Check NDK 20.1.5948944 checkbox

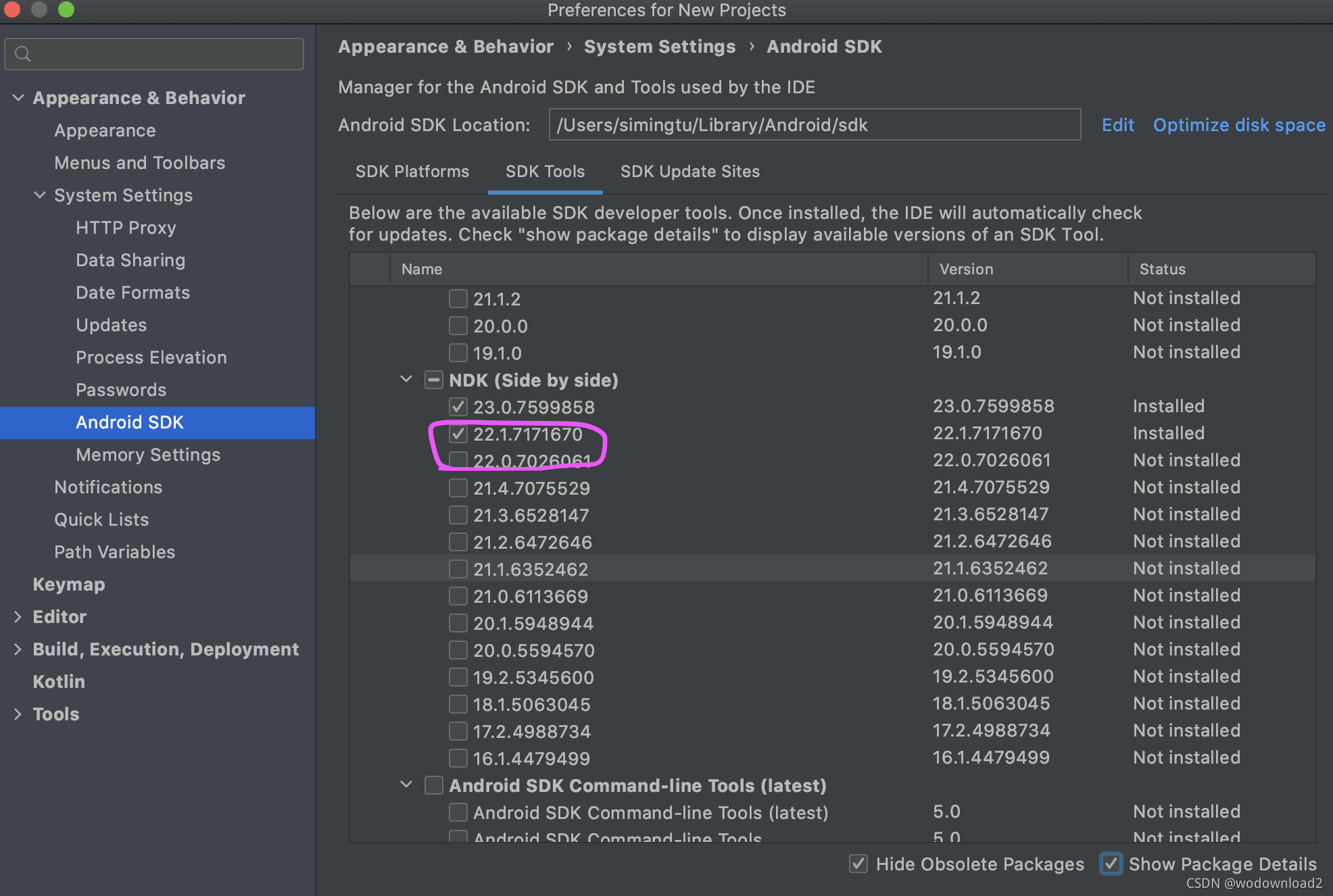[x=458, y=623]
